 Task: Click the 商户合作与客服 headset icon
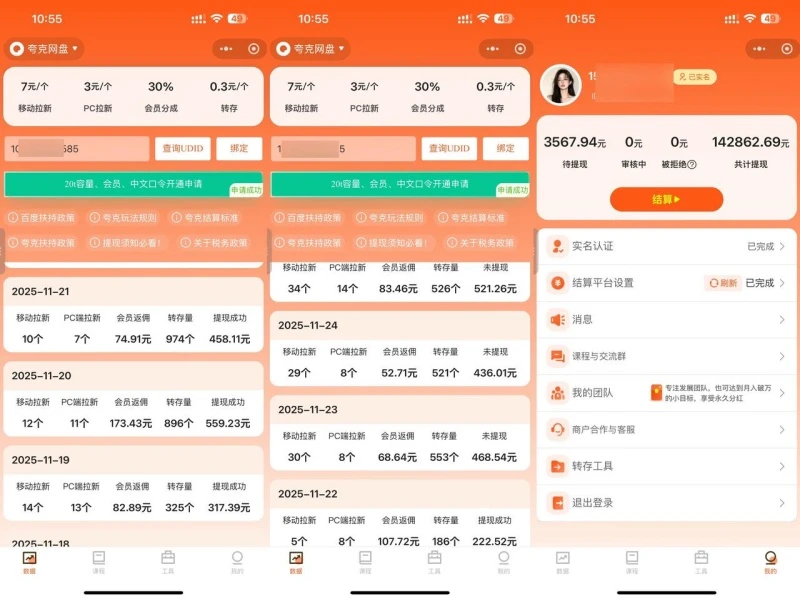557,429
